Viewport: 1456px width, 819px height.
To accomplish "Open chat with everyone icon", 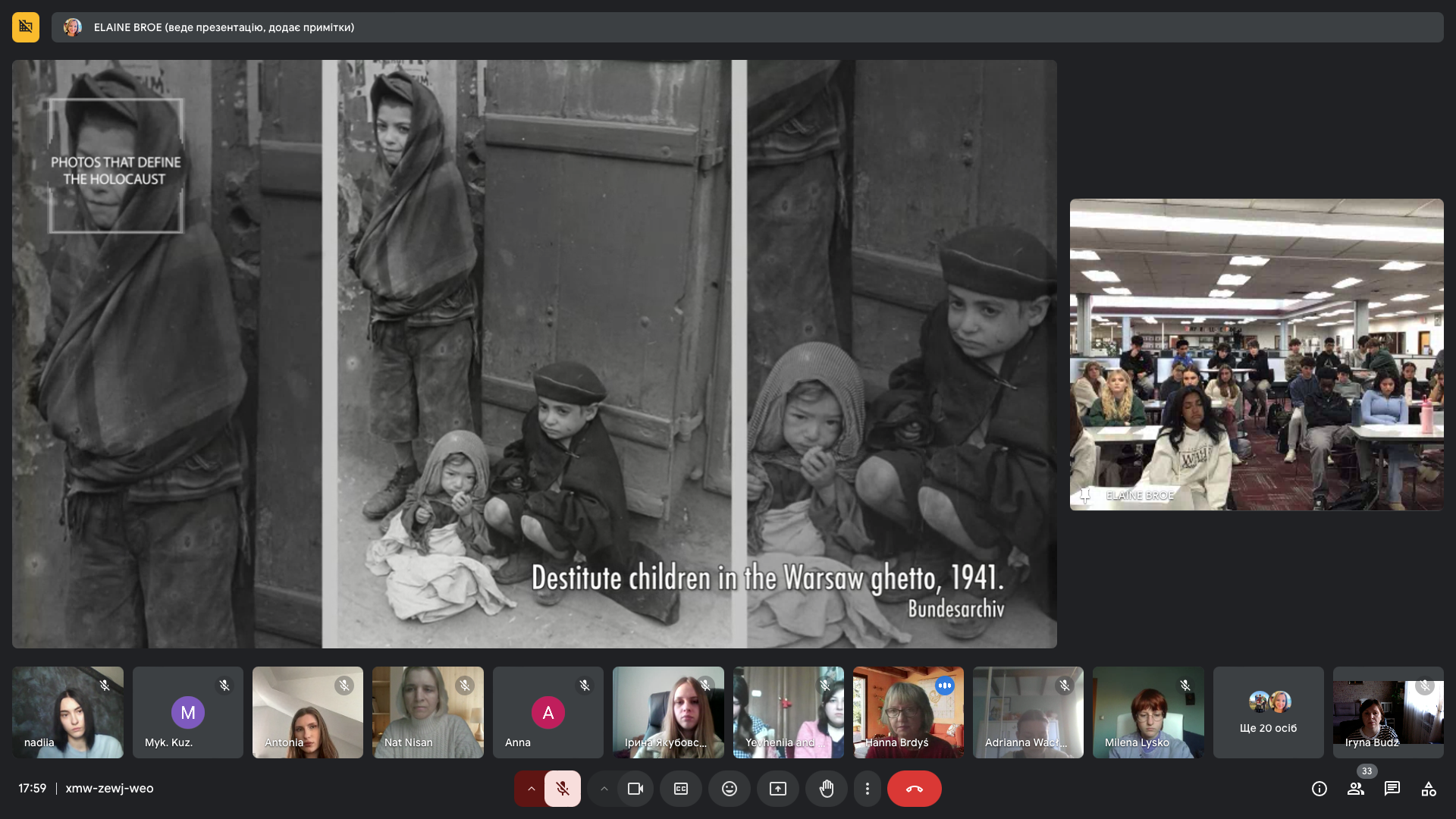I will click(x=1392, y=789).
